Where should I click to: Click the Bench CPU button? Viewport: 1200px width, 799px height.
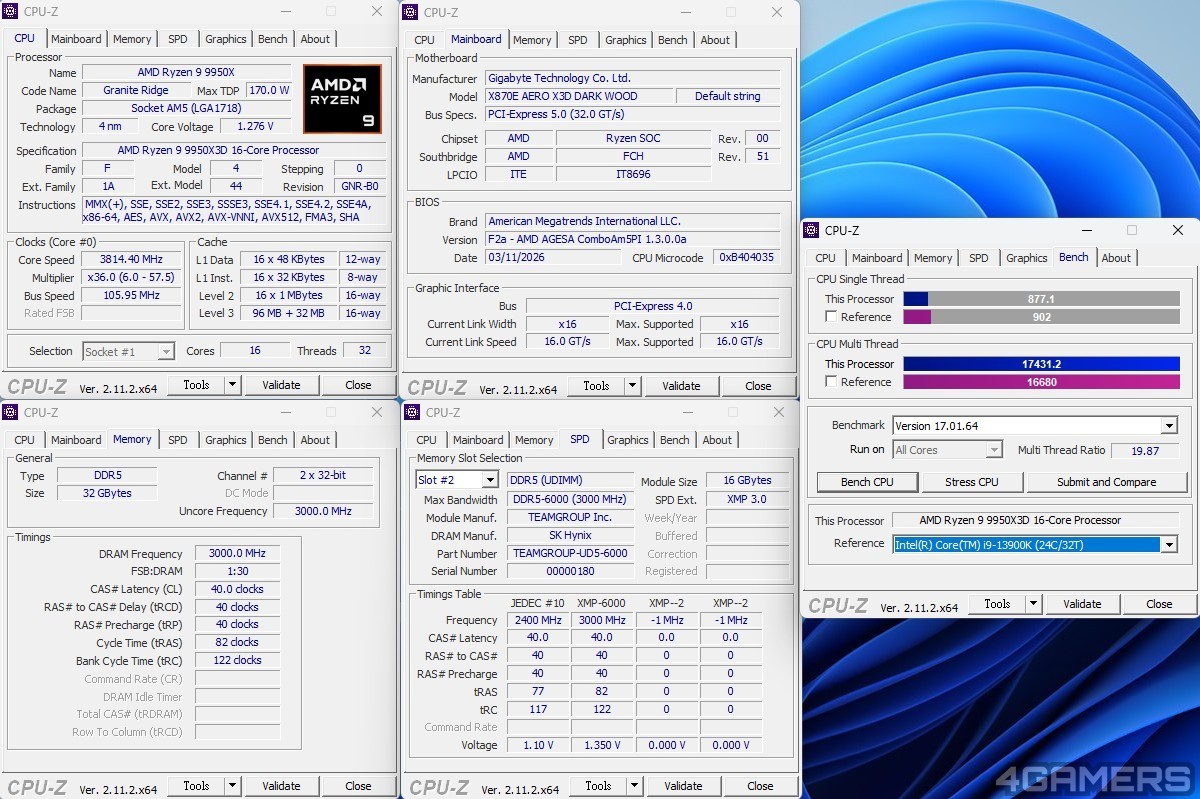click(867, 482)
